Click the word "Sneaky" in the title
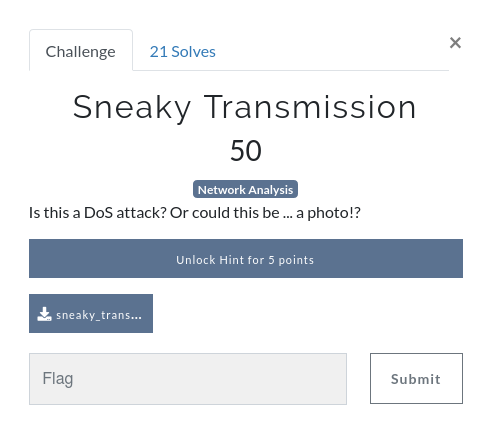Viewport: 494px width, 448px height. tap(132, 108)
